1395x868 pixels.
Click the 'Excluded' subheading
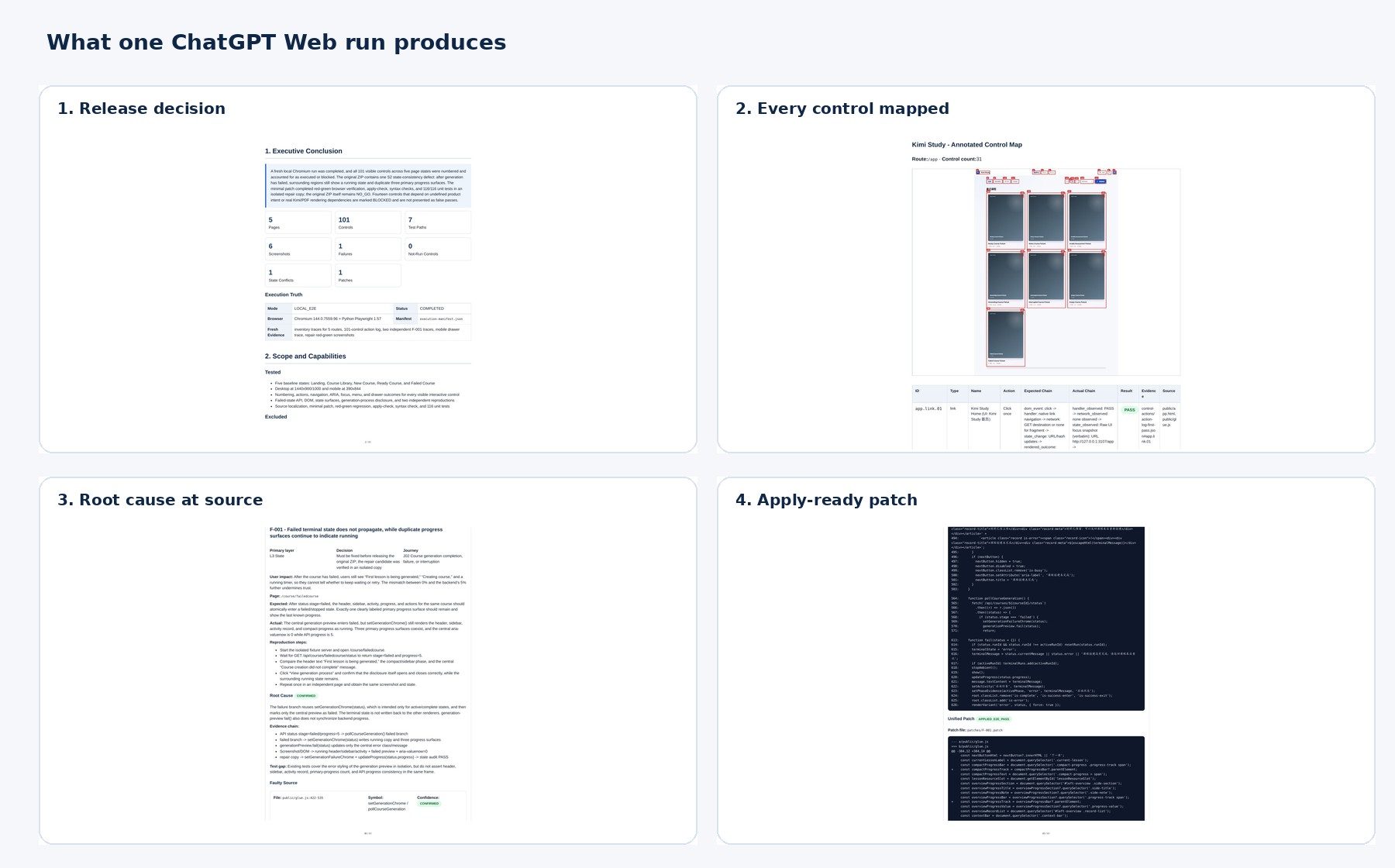(276, 417)
